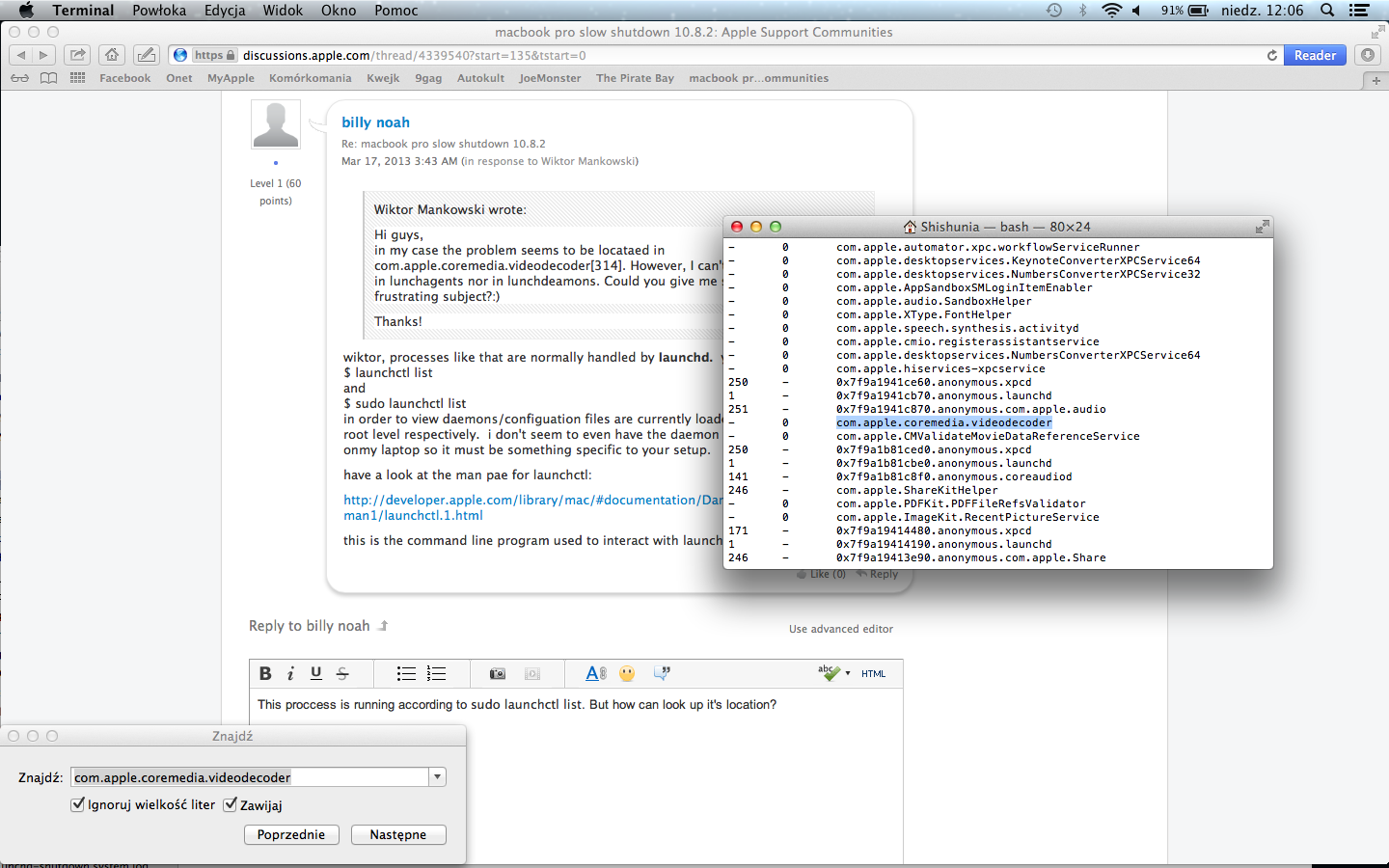The image size is (1389, 868).
Task: Click 'Use advanced editor' link
Action: [841, 629]
